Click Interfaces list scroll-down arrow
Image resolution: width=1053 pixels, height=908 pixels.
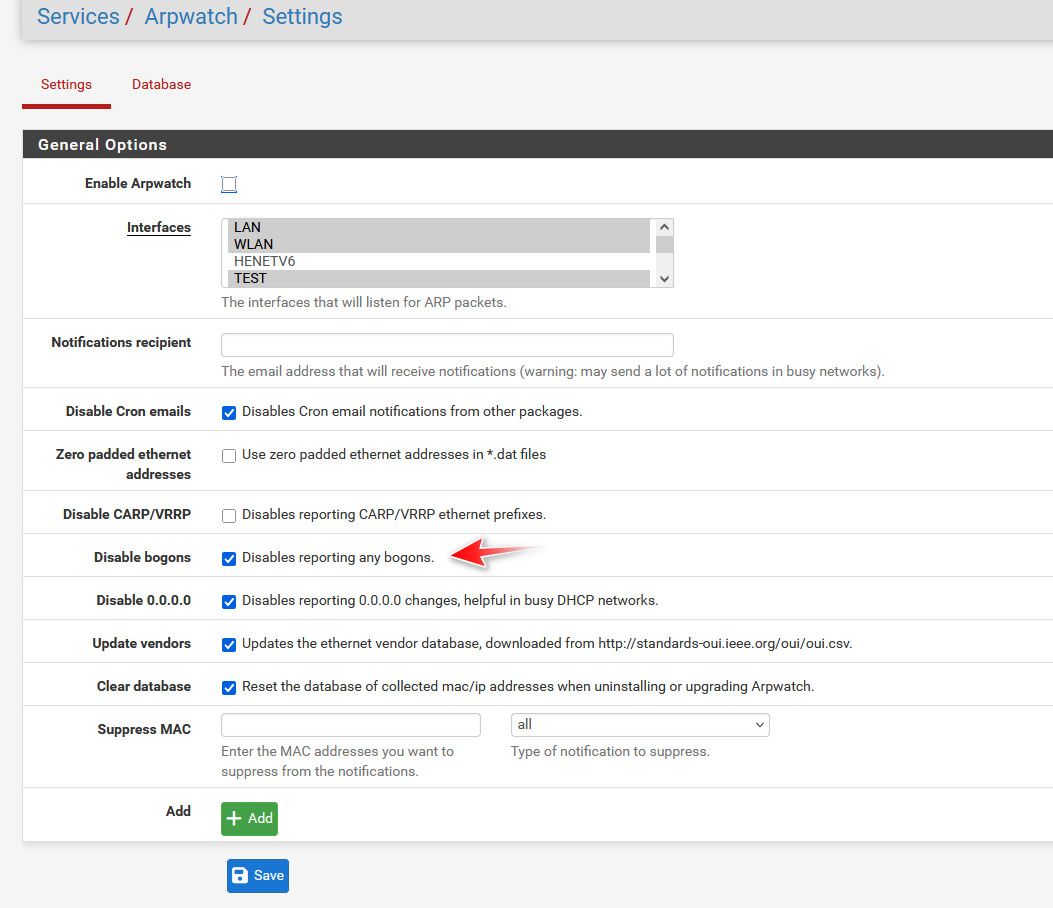(x=664, y=279)
